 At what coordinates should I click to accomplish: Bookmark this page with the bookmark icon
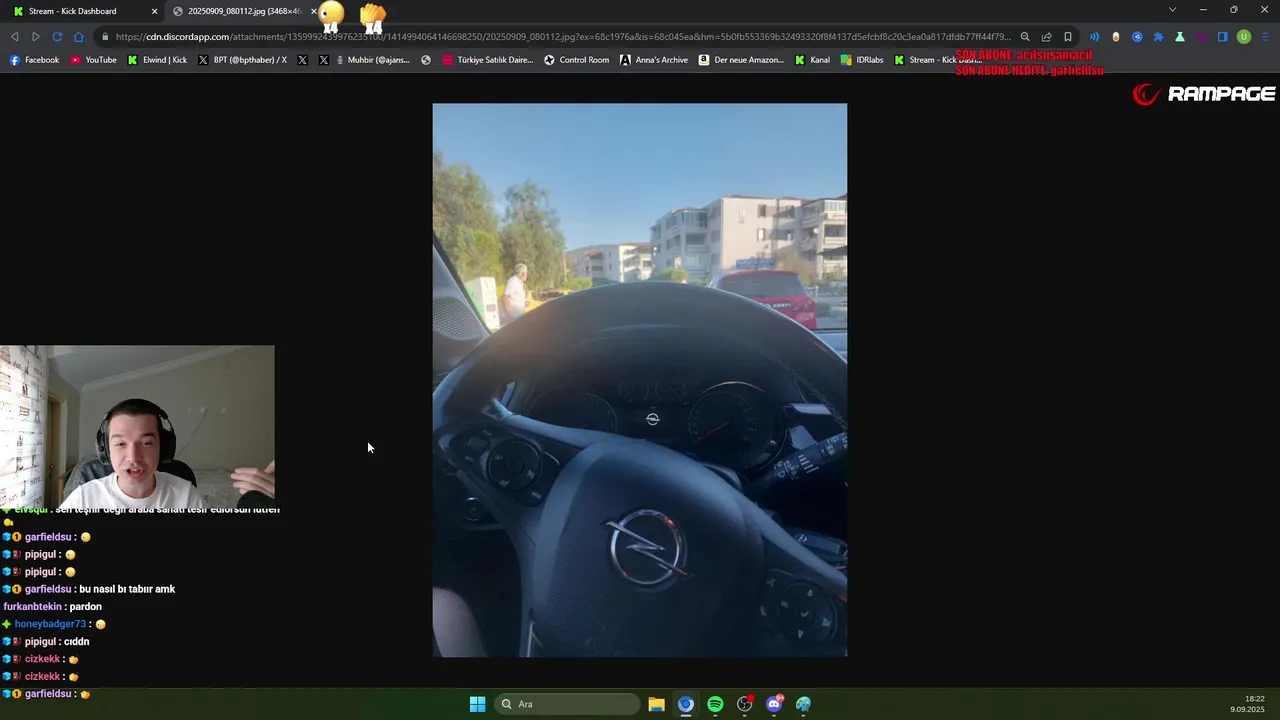pyautogui.click(x=1068, y=37)
